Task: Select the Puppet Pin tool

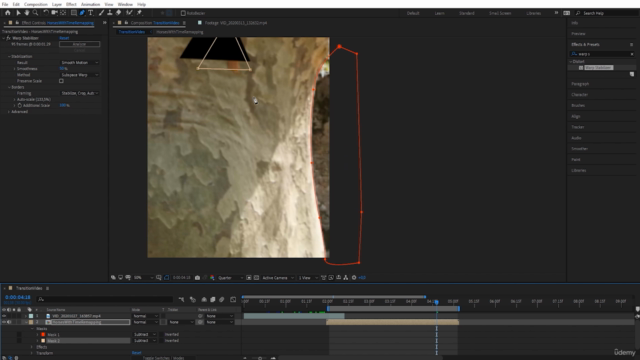Action: coord(139,13)
